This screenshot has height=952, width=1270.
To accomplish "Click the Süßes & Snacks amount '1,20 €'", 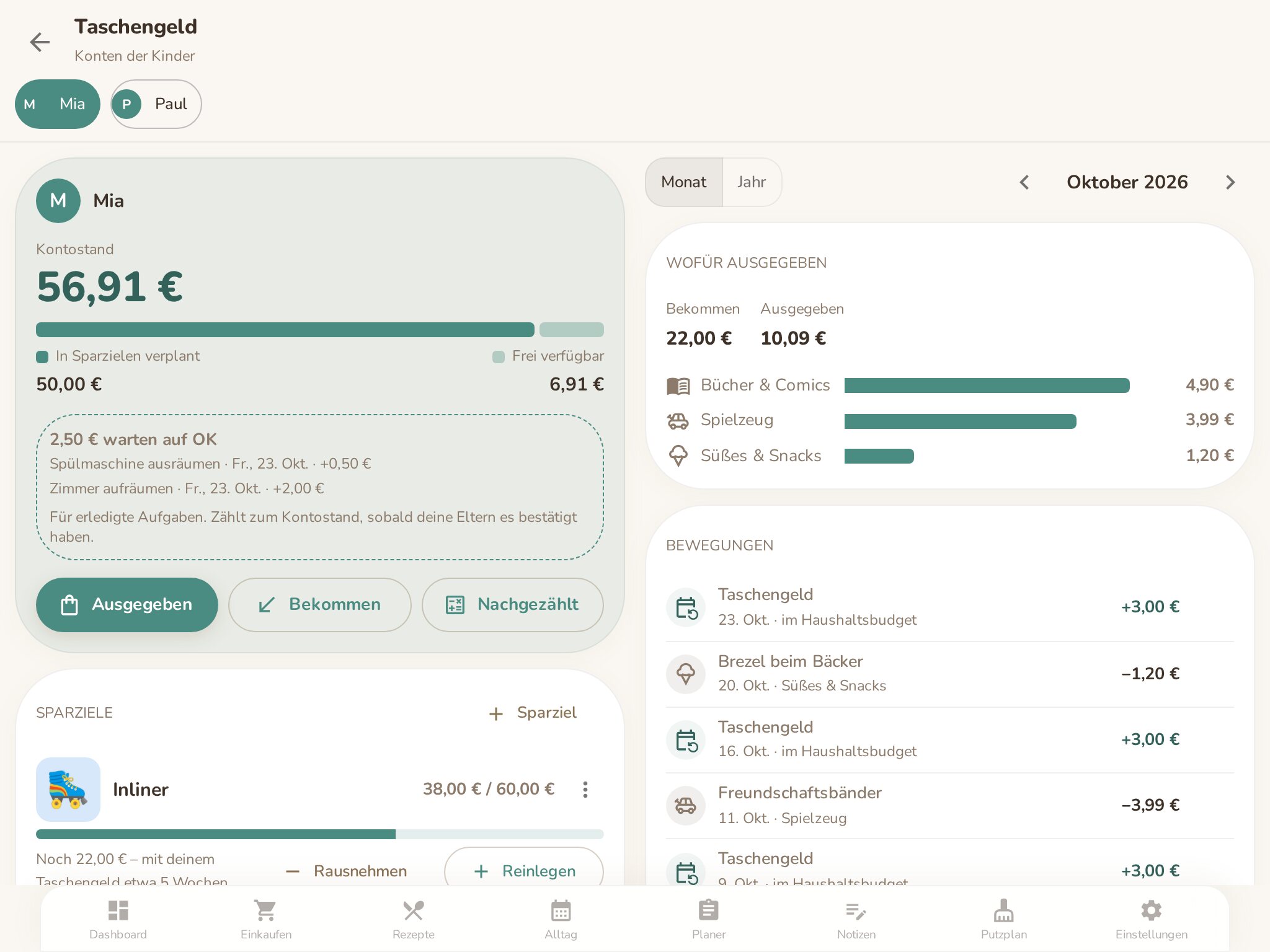I will tap(1210, 456).
